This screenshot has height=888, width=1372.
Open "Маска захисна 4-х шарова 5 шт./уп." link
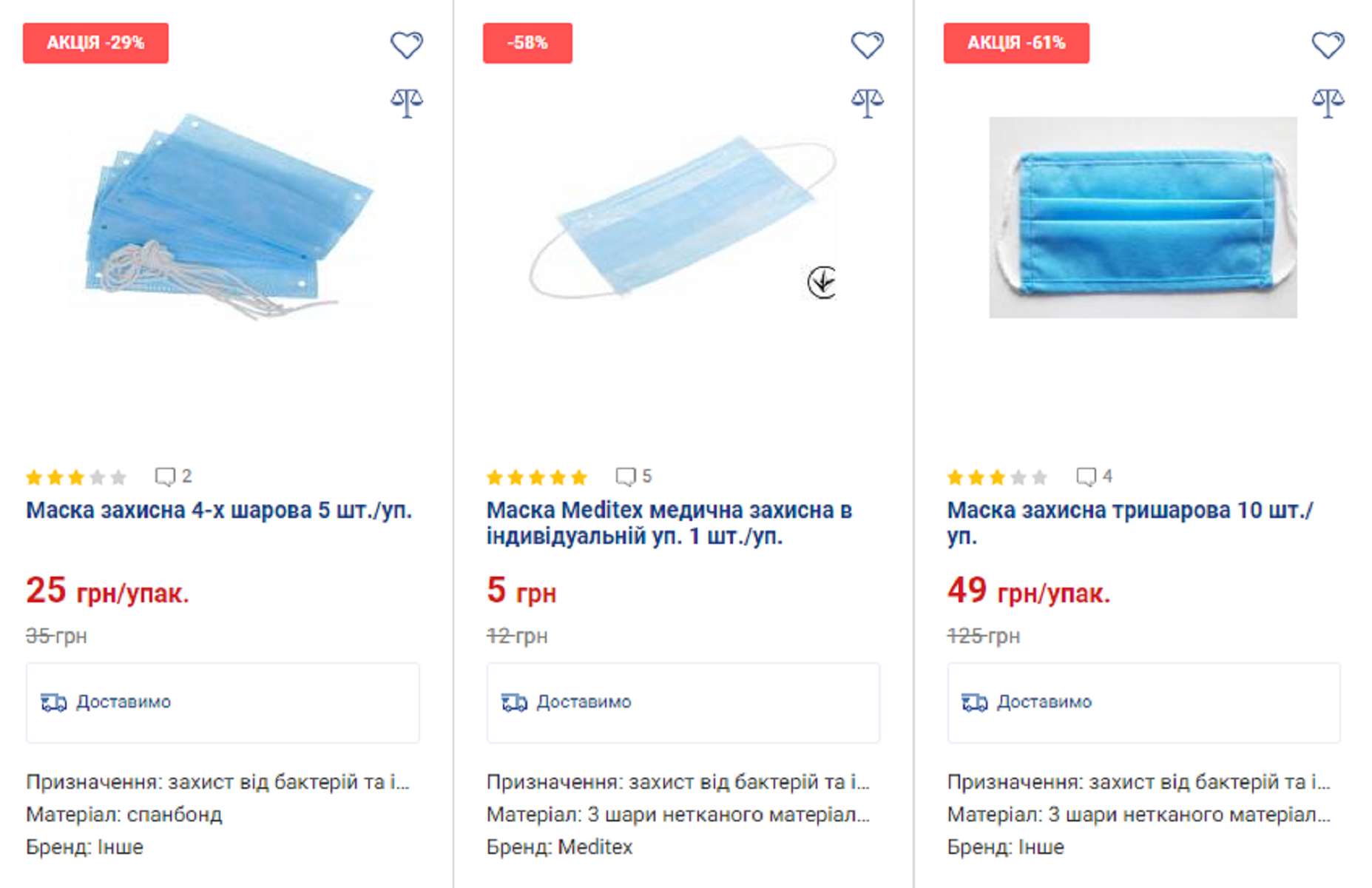219,511
